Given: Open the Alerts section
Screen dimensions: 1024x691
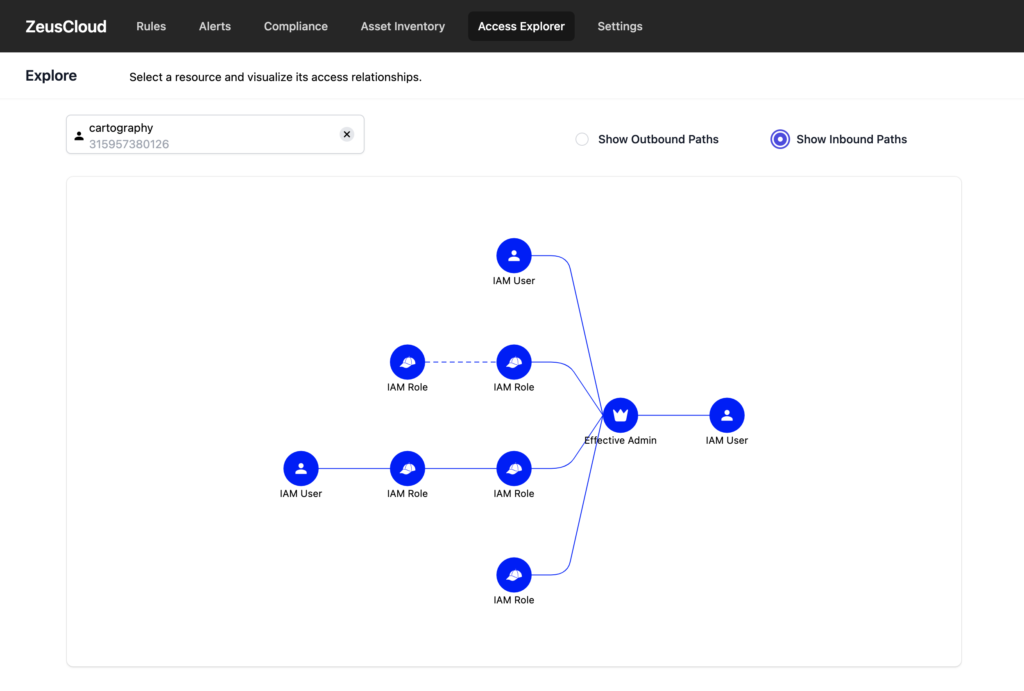Looking at the screenshot, I should pos(214,26).
